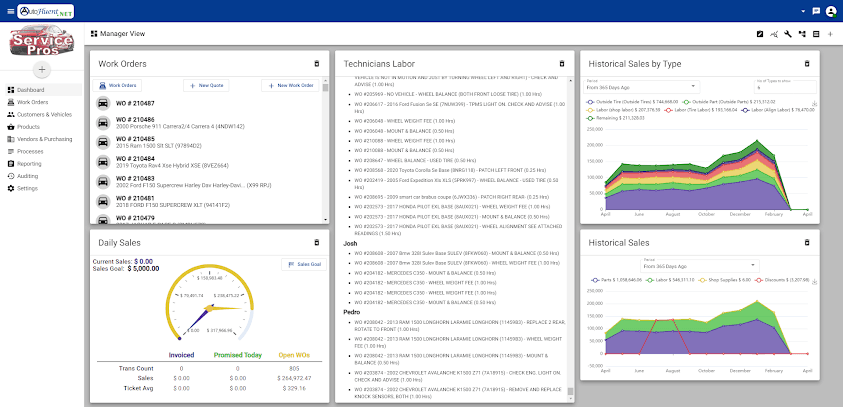Remove the Technicians Labor widget via trash icon
Viewport: 843px width, 407px height.
click(562, 63)
